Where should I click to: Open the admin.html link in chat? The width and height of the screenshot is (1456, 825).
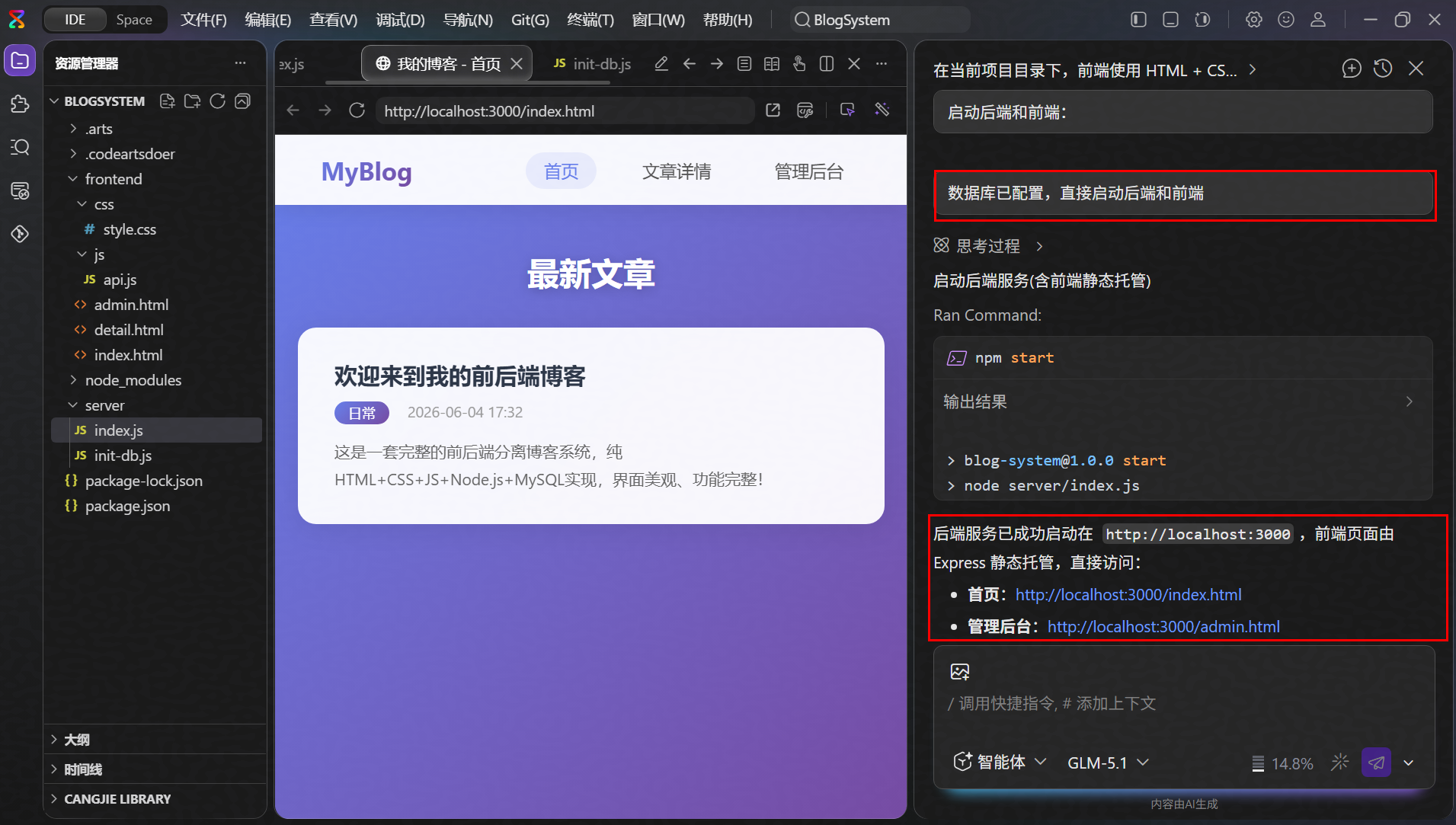(1163, 626)
